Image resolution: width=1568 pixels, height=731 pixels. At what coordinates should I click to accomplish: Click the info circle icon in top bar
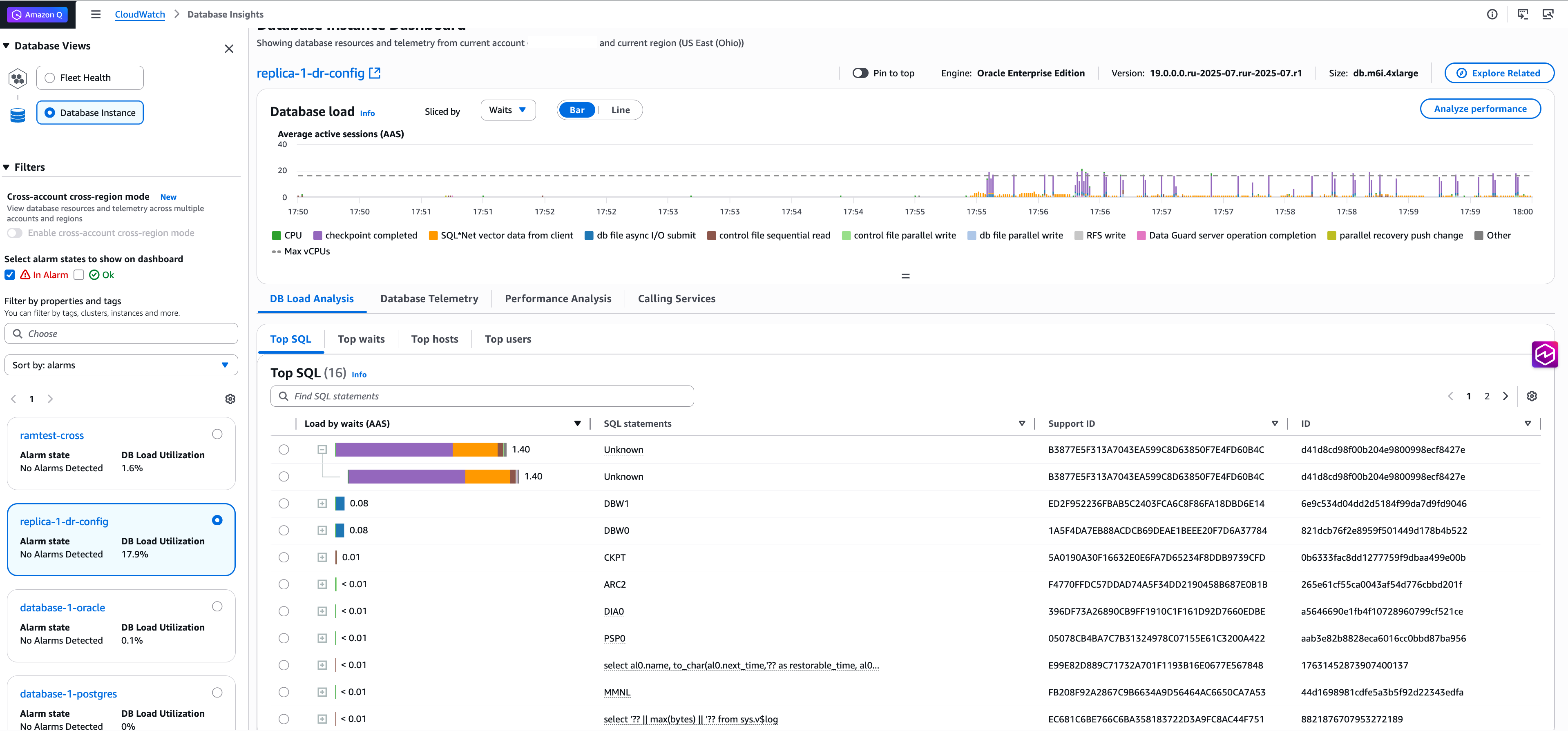pos(1492,14)
